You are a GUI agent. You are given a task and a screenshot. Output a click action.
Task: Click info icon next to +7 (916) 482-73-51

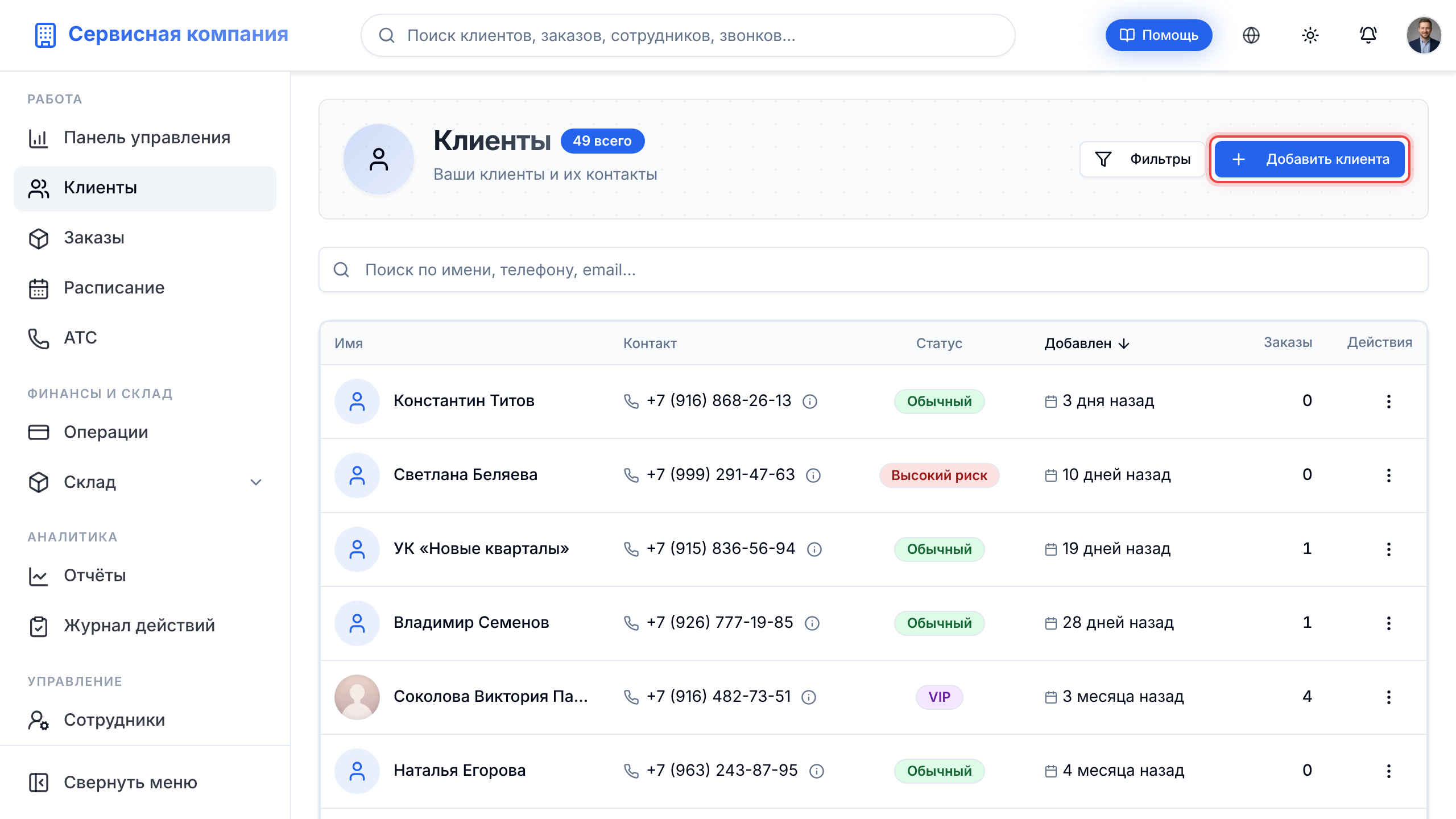pos(809,697)
